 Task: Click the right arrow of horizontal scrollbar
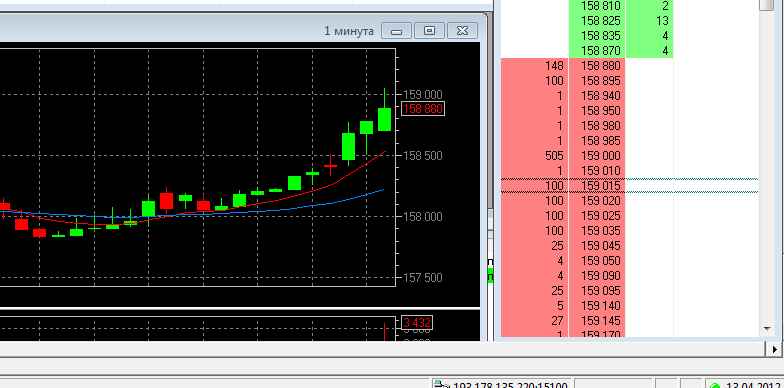click(775, 349)
